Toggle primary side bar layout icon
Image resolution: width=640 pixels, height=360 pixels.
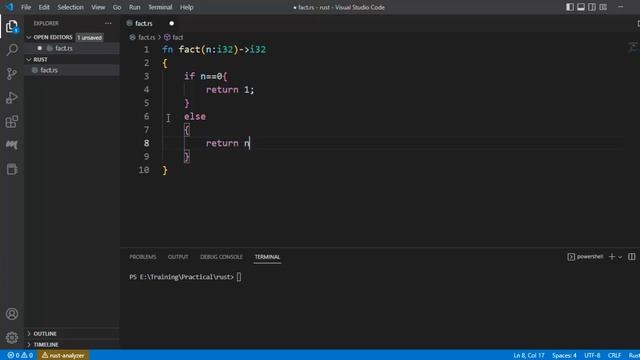[570, 7]
